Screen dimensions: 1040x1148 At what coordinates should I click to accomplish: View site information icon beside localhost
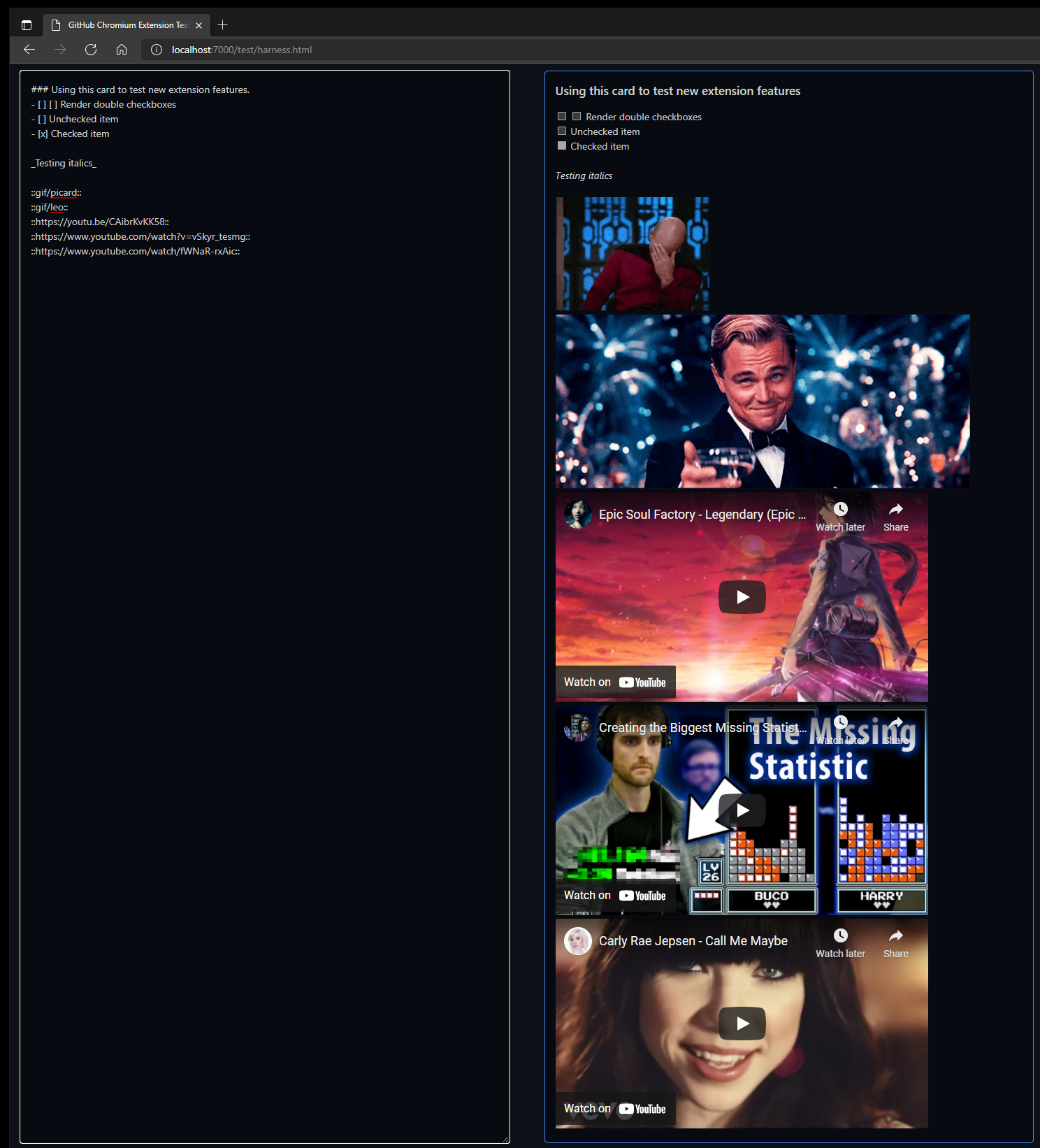tap(157, 50)
